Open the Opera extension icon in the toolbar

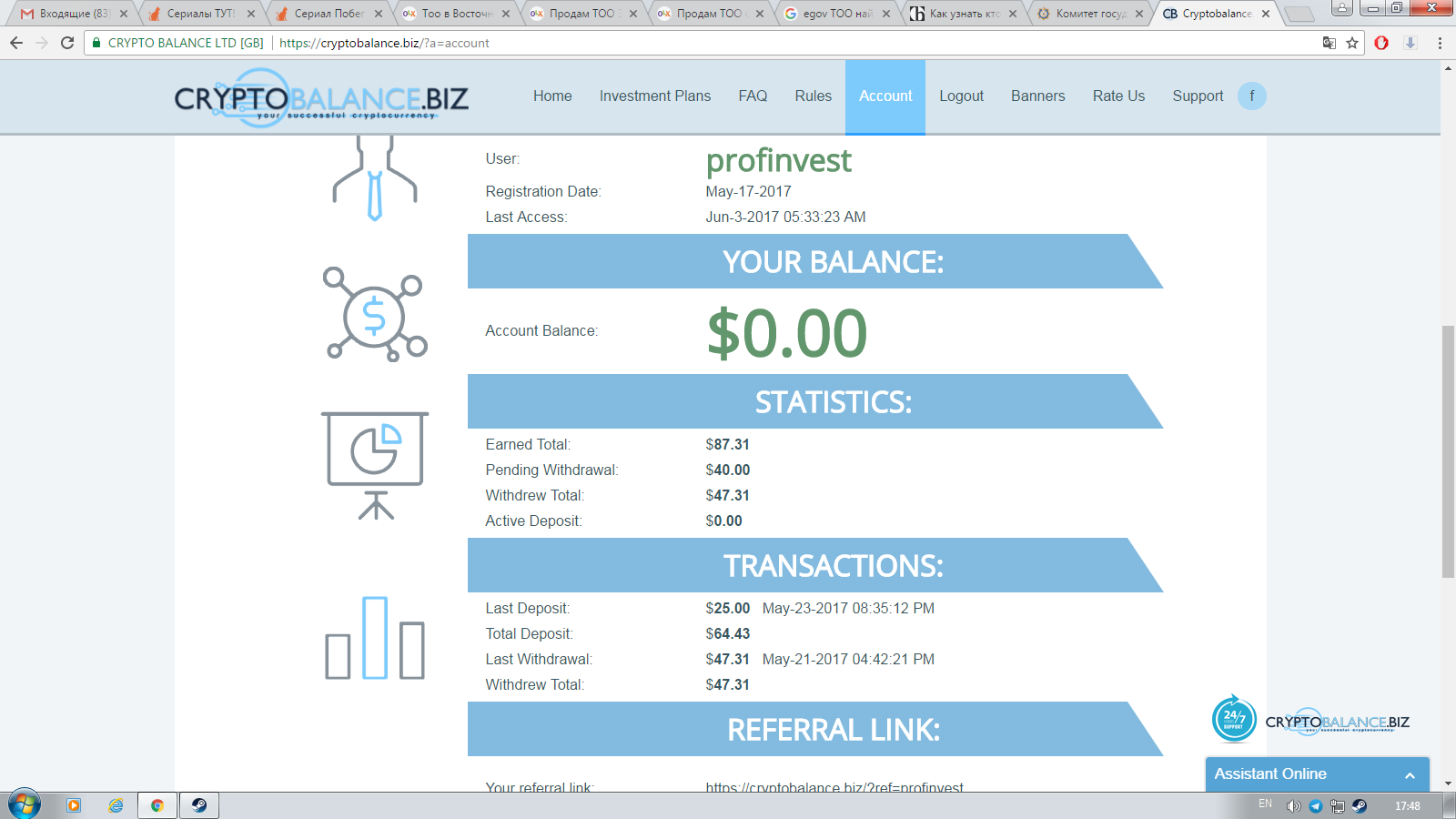[x=1381, y=43]
